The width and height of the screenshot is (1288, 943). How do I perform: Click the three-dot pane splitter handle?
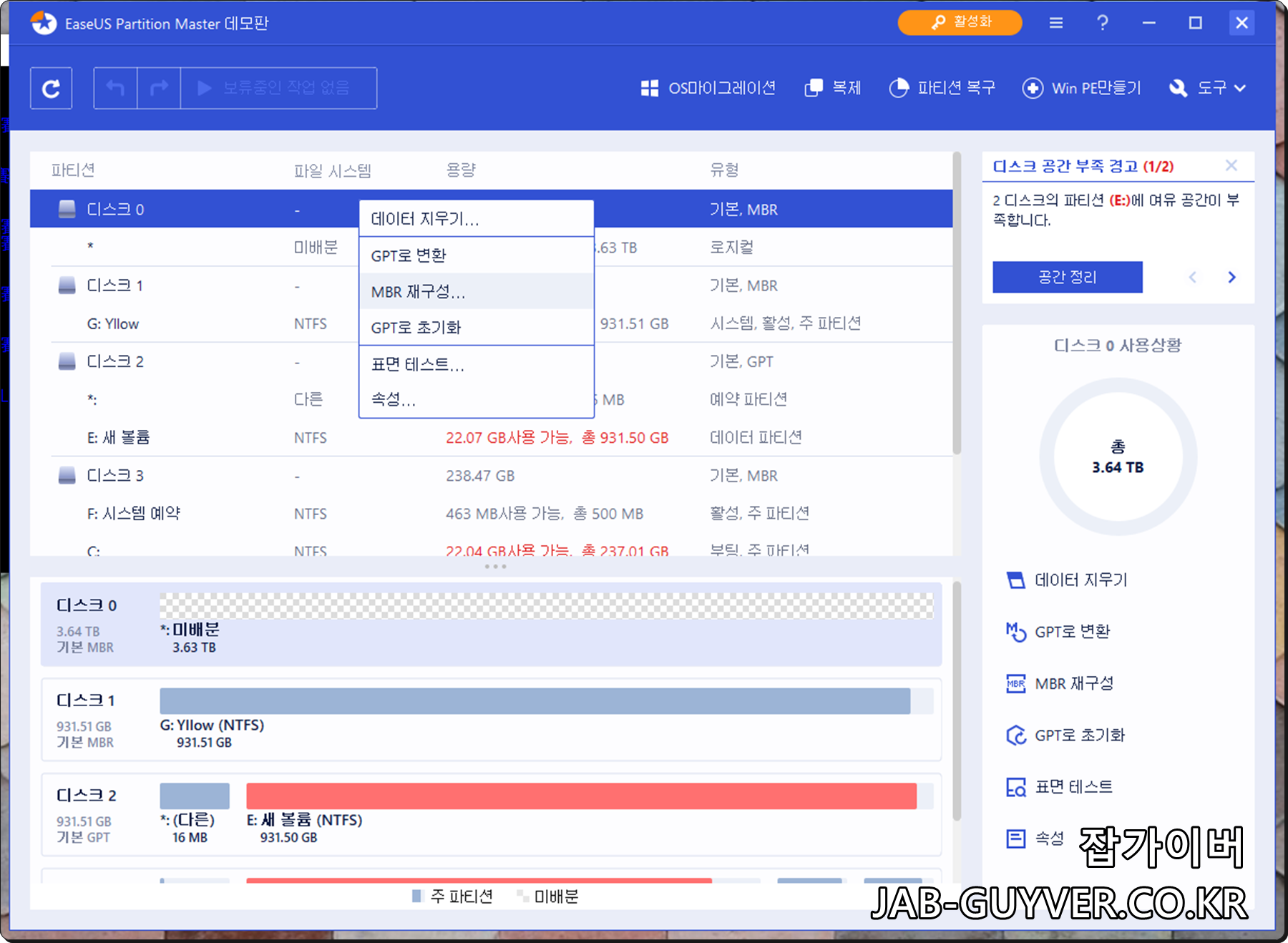click(x=495, y=567)
